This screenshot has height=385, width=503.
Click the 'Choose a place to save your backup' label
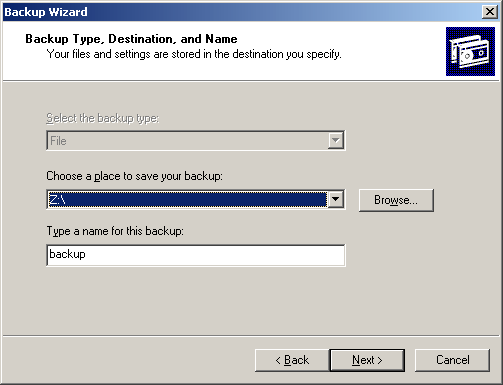pos(134,176)
